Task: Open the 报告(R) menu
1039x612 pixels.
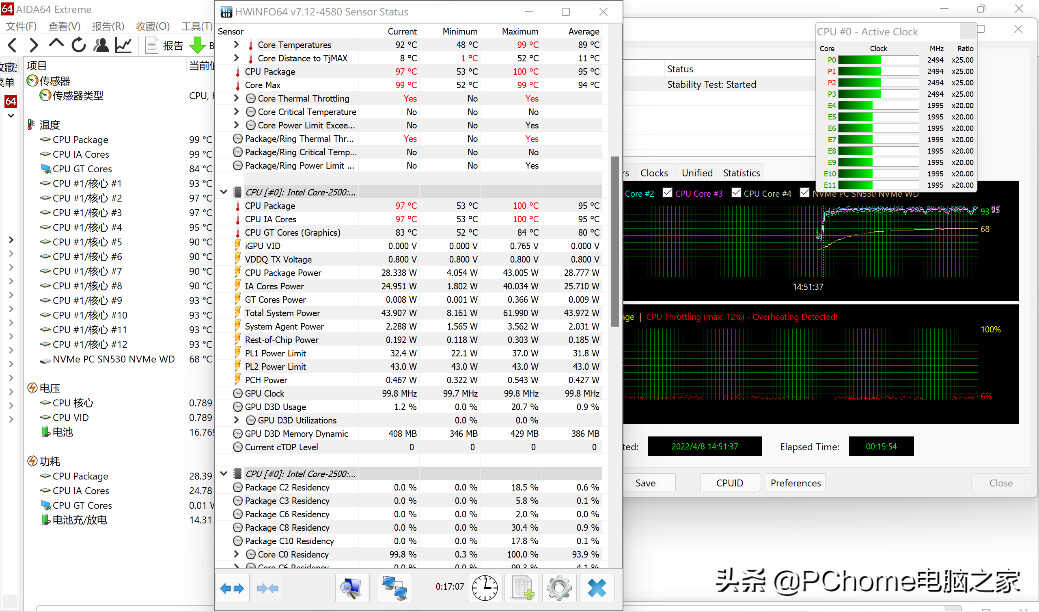Action: click(108, 26)
